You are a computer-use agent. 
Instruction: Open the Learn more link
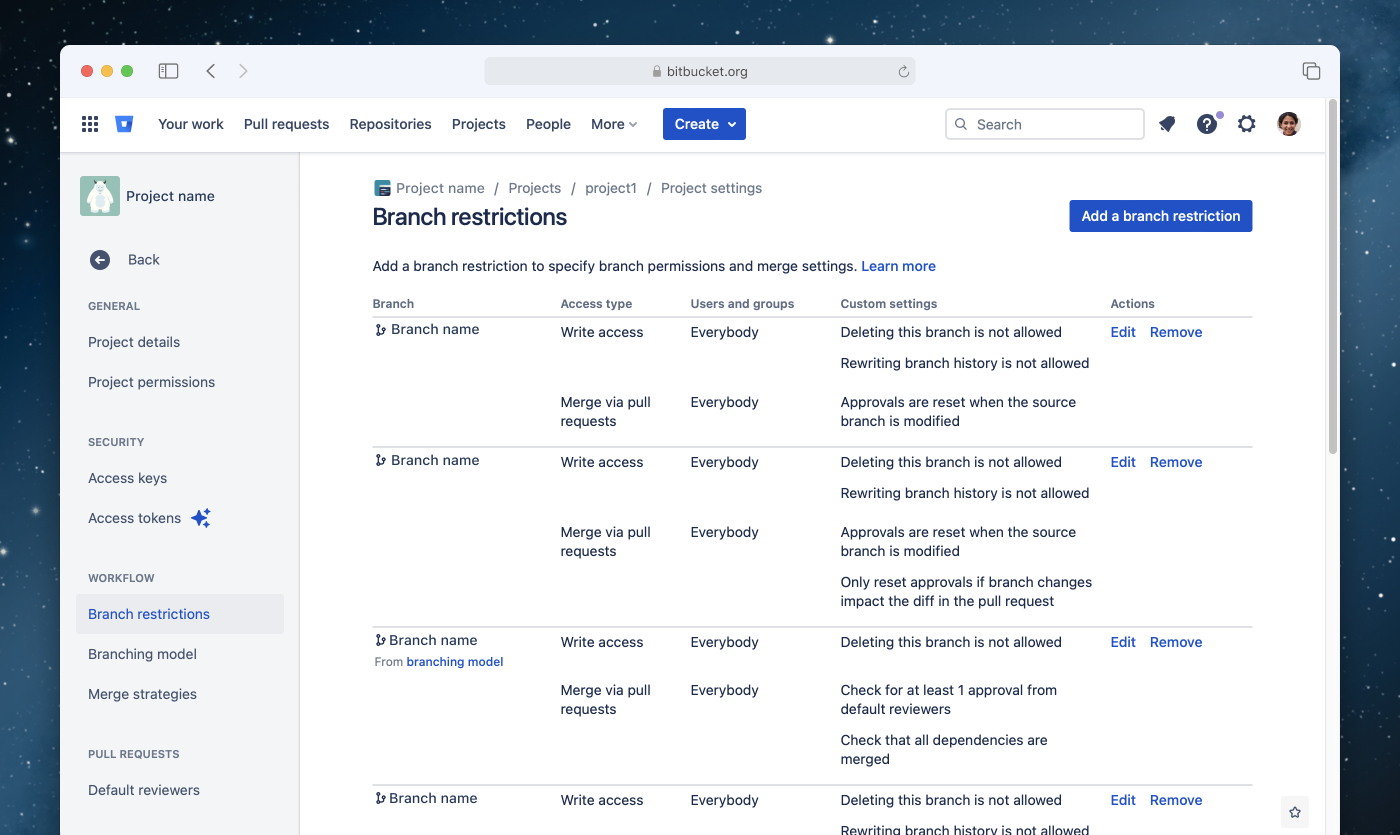pyautogui.click(x=897, y=266)
